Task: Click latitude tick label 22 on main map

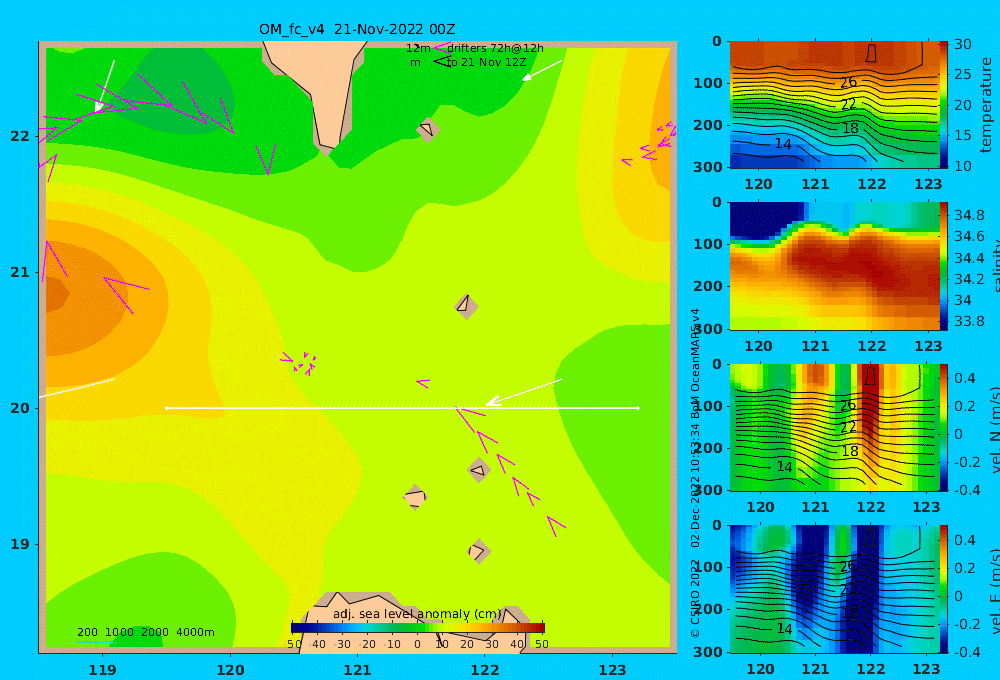Action: point(20,136)
